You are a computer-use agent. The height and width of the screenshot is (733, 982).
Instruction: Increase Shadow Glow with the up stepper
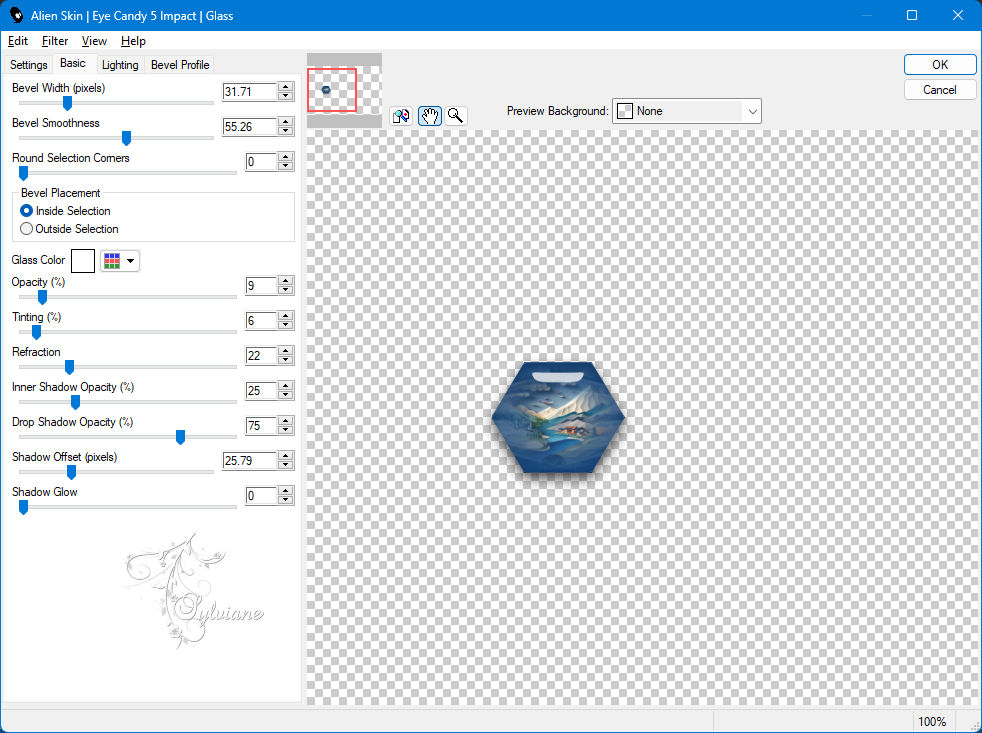click(286, 491)
